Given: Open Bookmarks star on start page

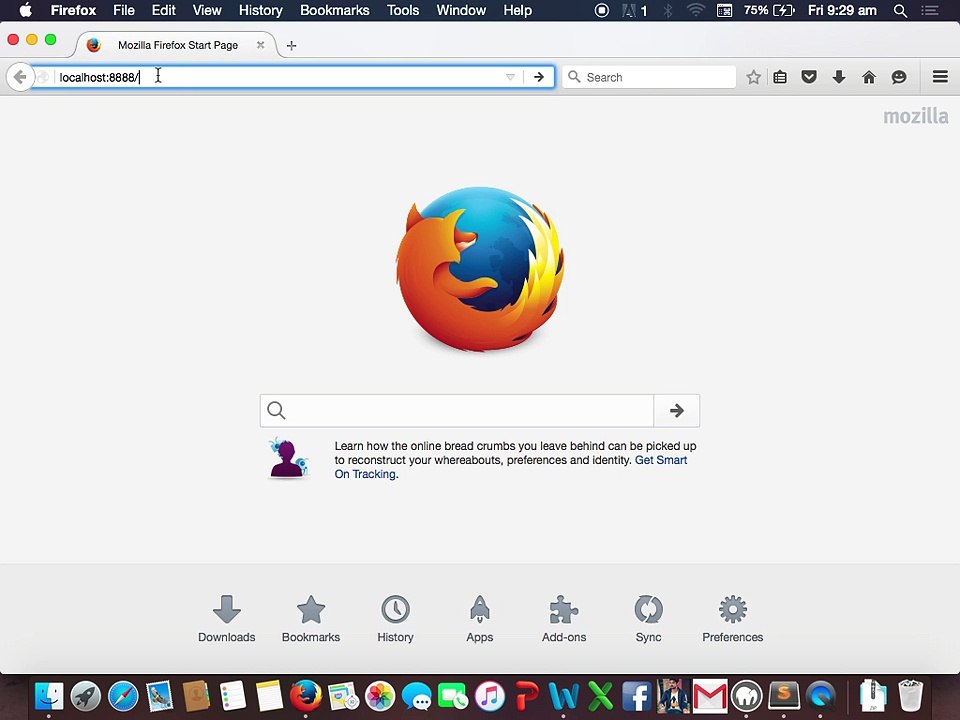Looking at the screenshot, I should (311, 618).
